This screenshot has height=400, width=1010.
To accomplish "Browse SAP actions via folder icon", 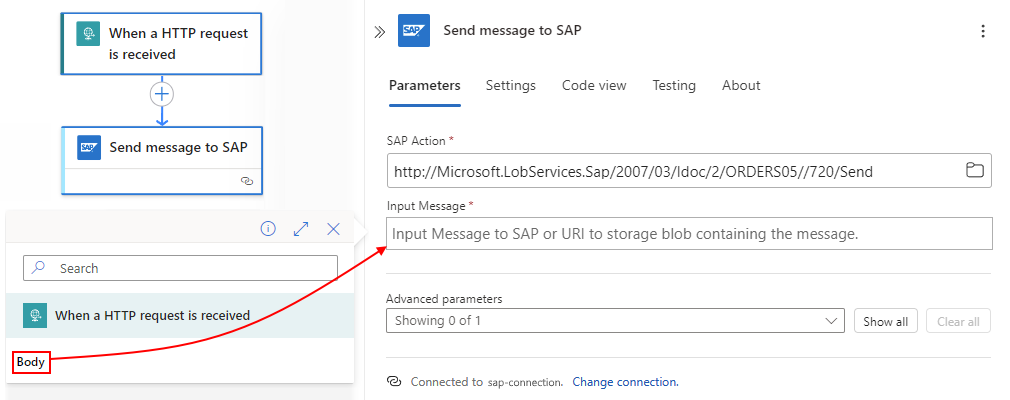I will (975, 171).
